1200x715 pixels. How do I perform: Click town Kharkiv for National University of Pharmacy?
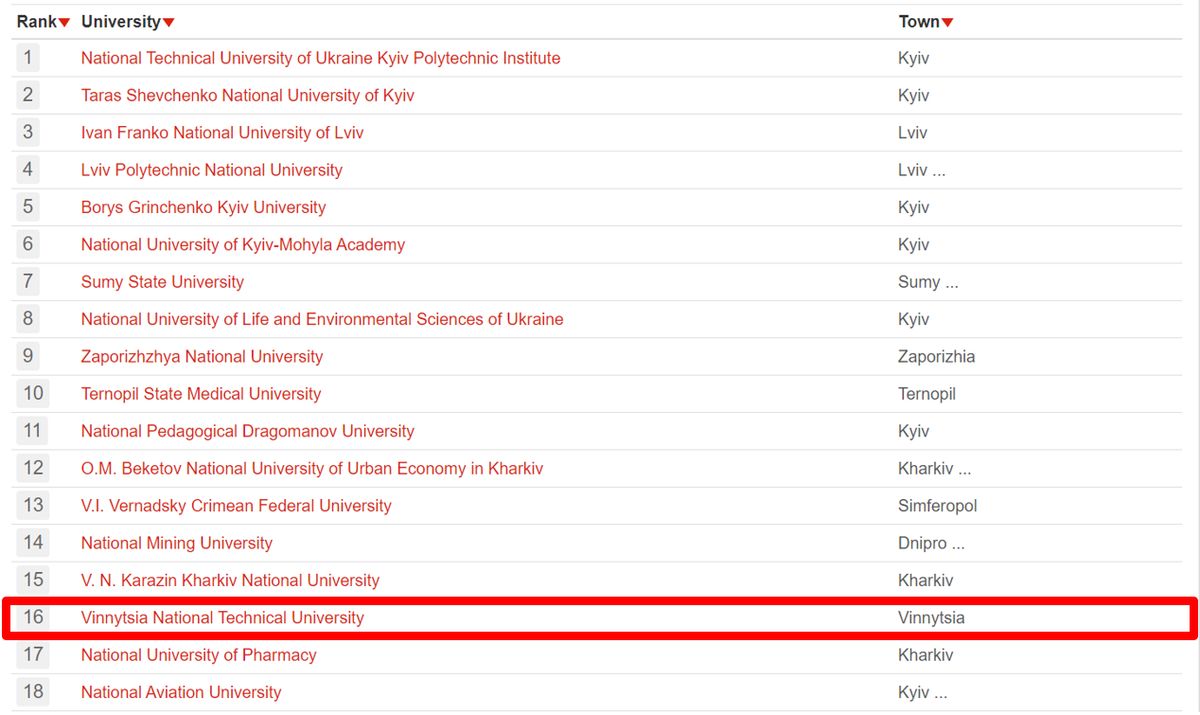click(x=926, y=655)
